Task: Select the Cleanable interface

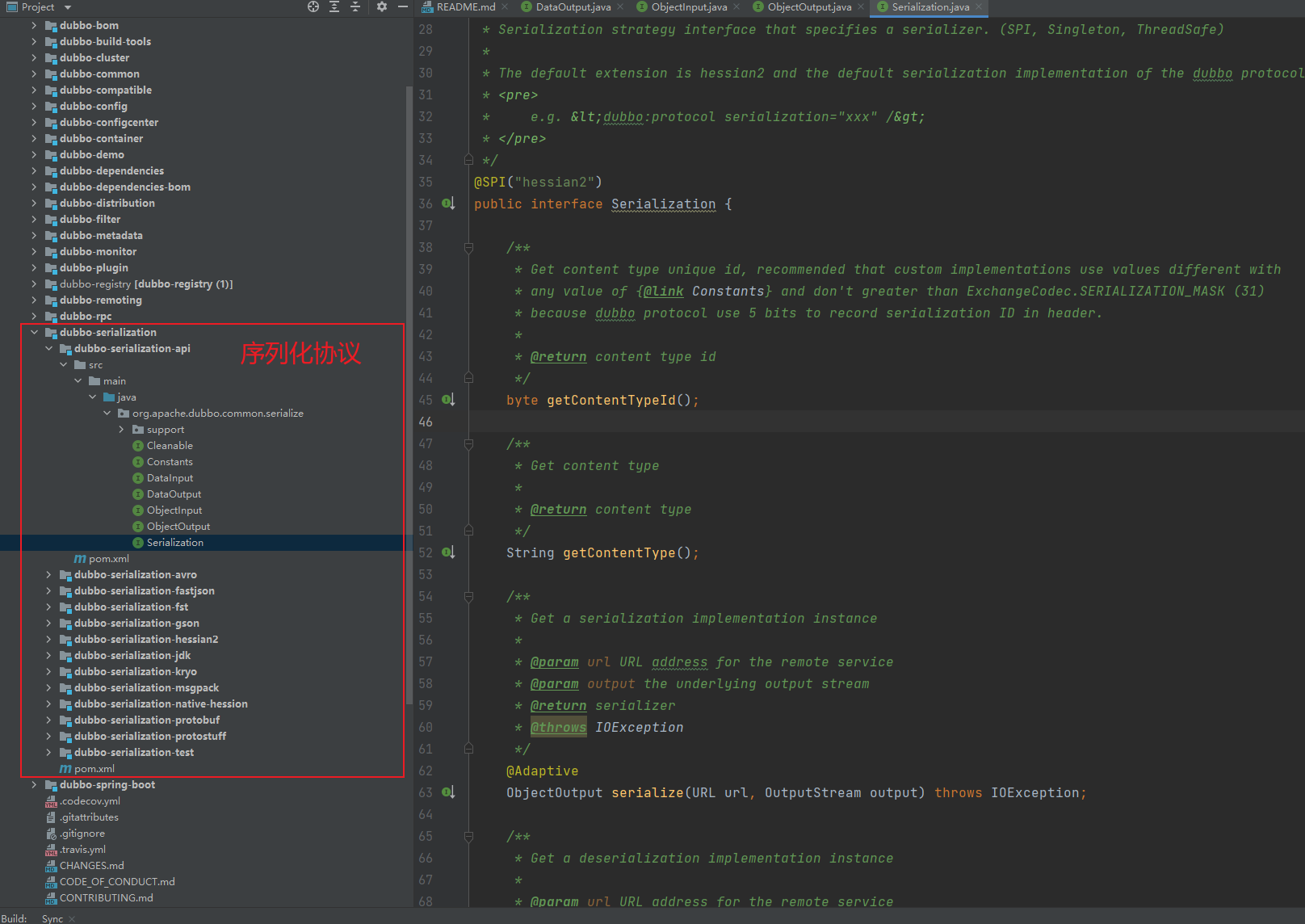Action: [170, 446]
